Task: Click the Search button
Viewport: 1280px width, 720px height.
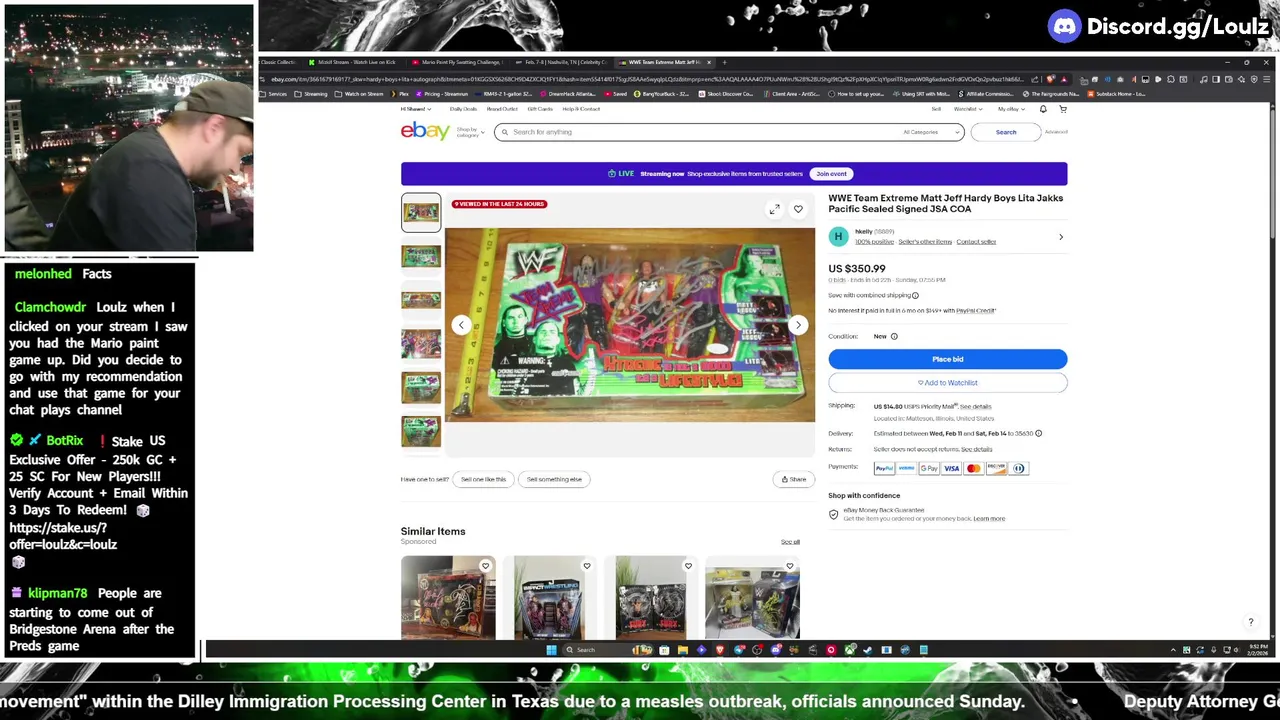Action: pos(1005,132)
